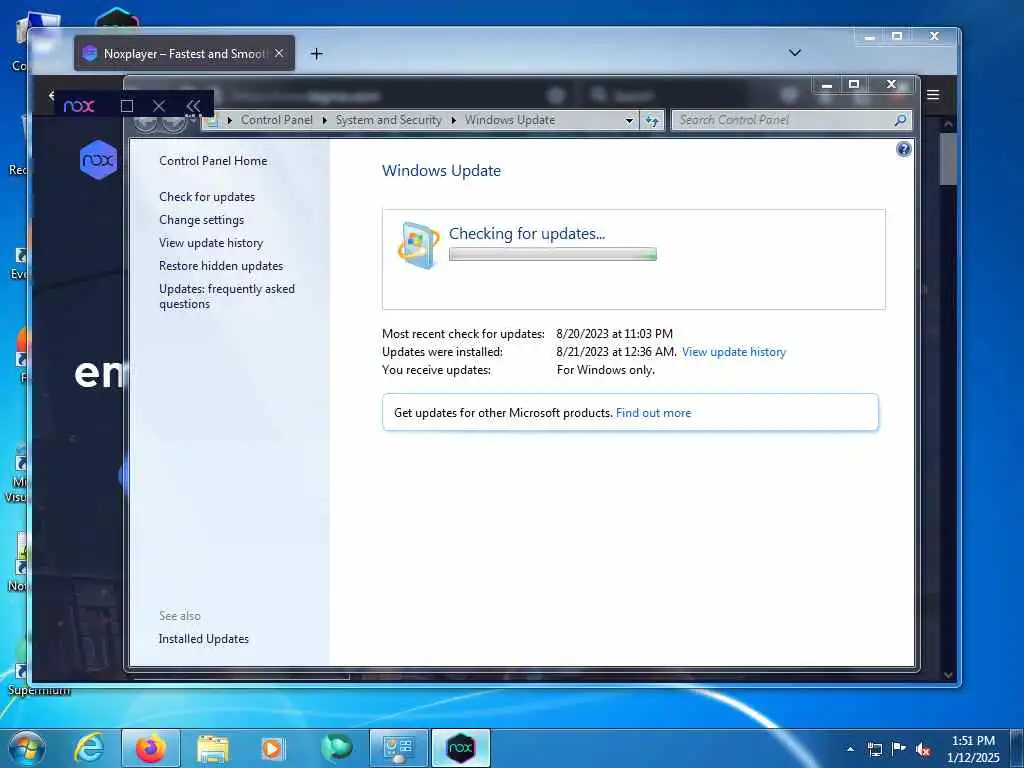
Task: Open network status tray icon
Action: click(874, 749)
